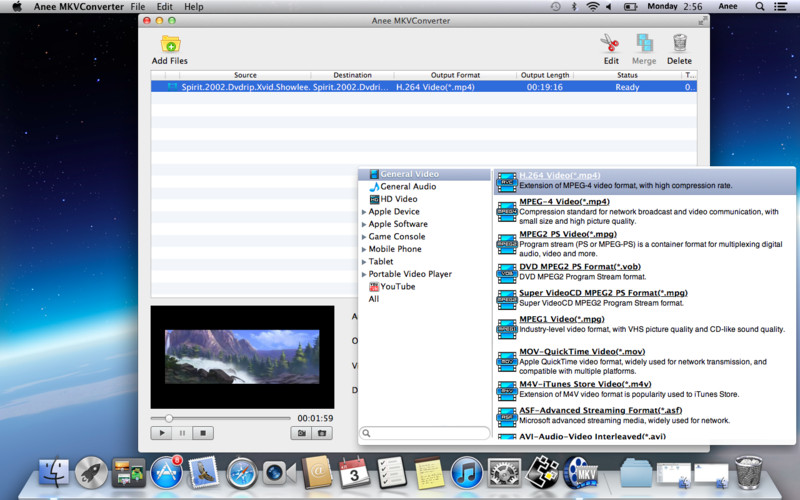
Task: Open Safari in the Dock
Action: pos(241,472)
